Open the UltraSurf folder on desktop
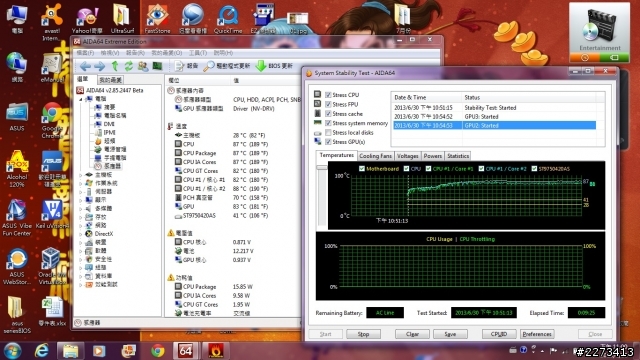The width and height of the screenshot is (640, 360). coord(122,19)
